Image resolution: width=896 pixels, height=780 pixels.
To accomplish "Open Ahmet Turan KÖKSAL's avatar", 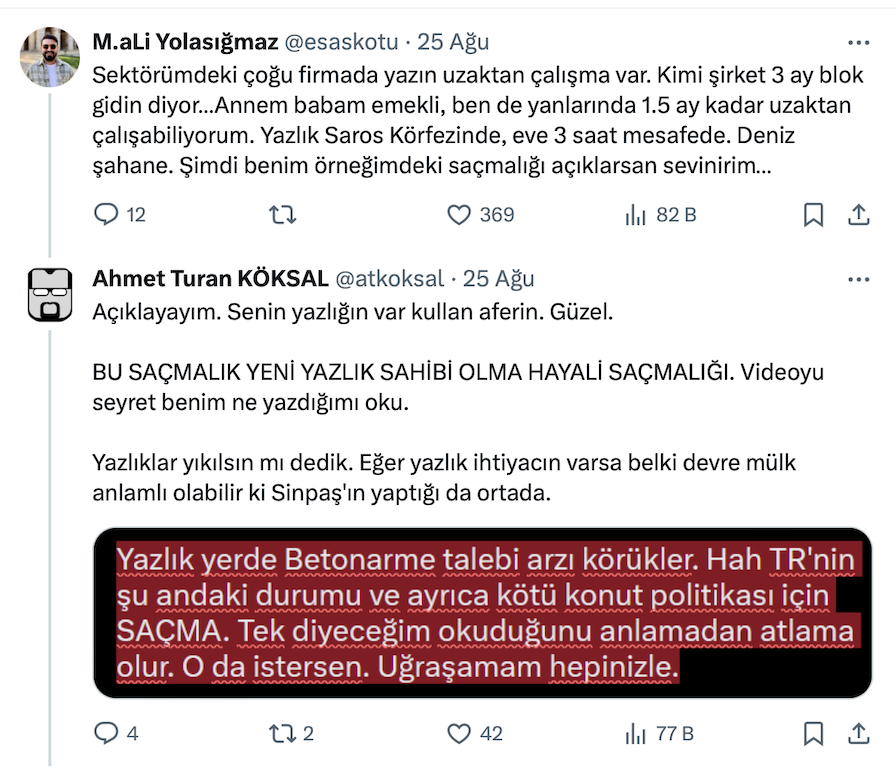I will (x=49, y=293).
